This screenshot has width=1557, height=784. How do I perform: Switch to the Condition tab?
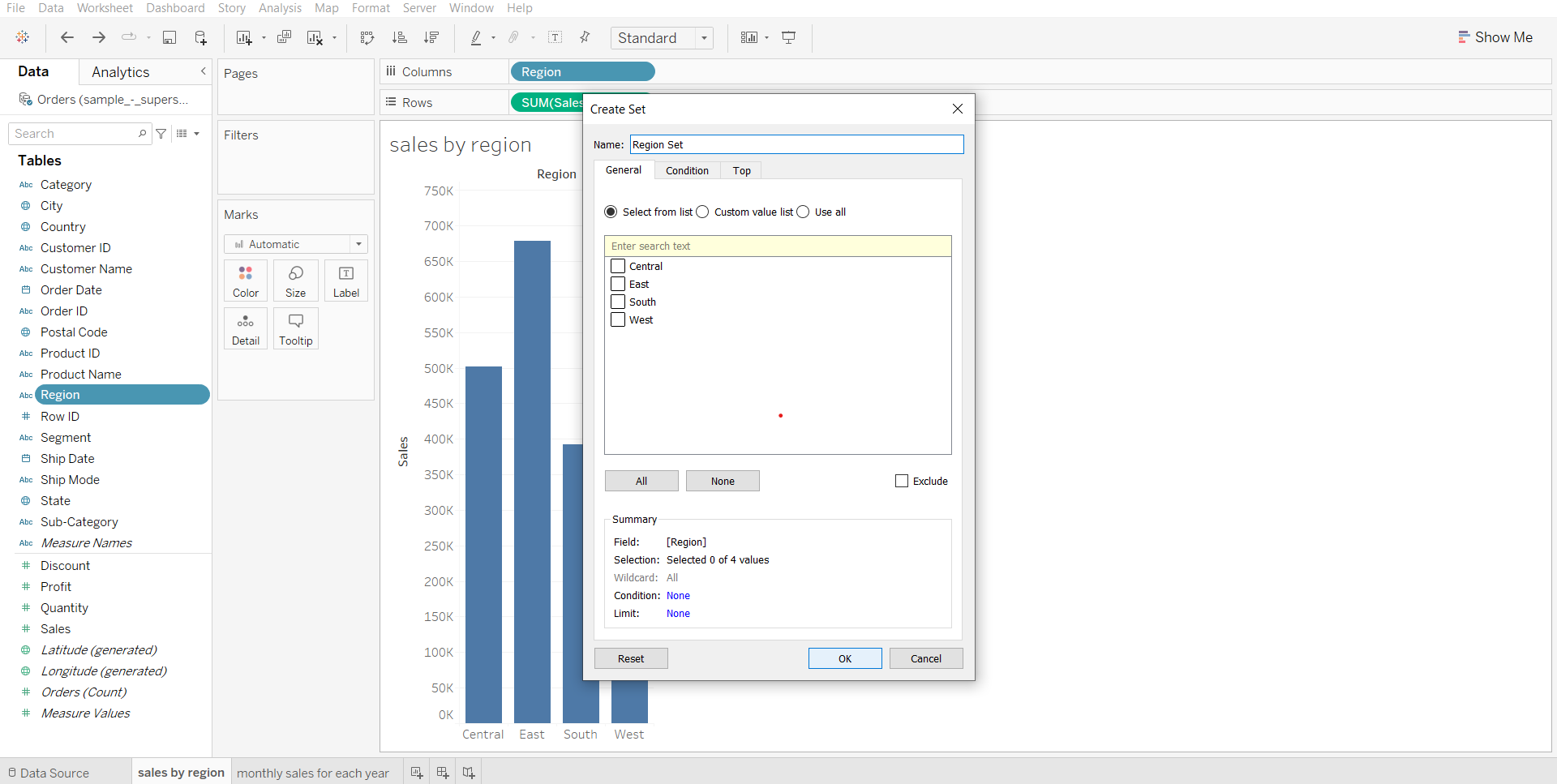pyautogui.click(x=687, y=170)
